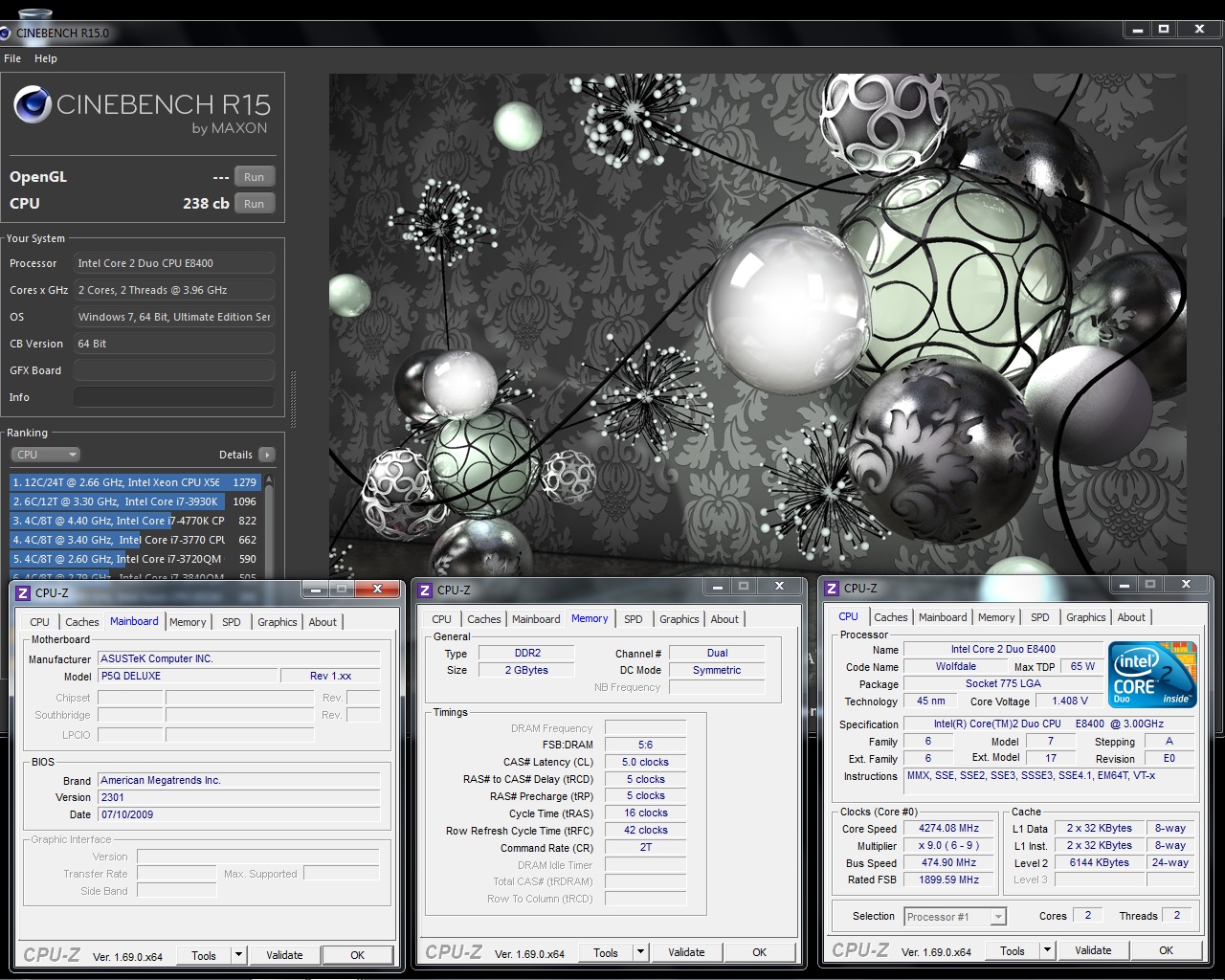Screen dimensions: 1225x980
Task: Open Mainboard tab in Memory CPU-Z window
Action: (536, 619)
